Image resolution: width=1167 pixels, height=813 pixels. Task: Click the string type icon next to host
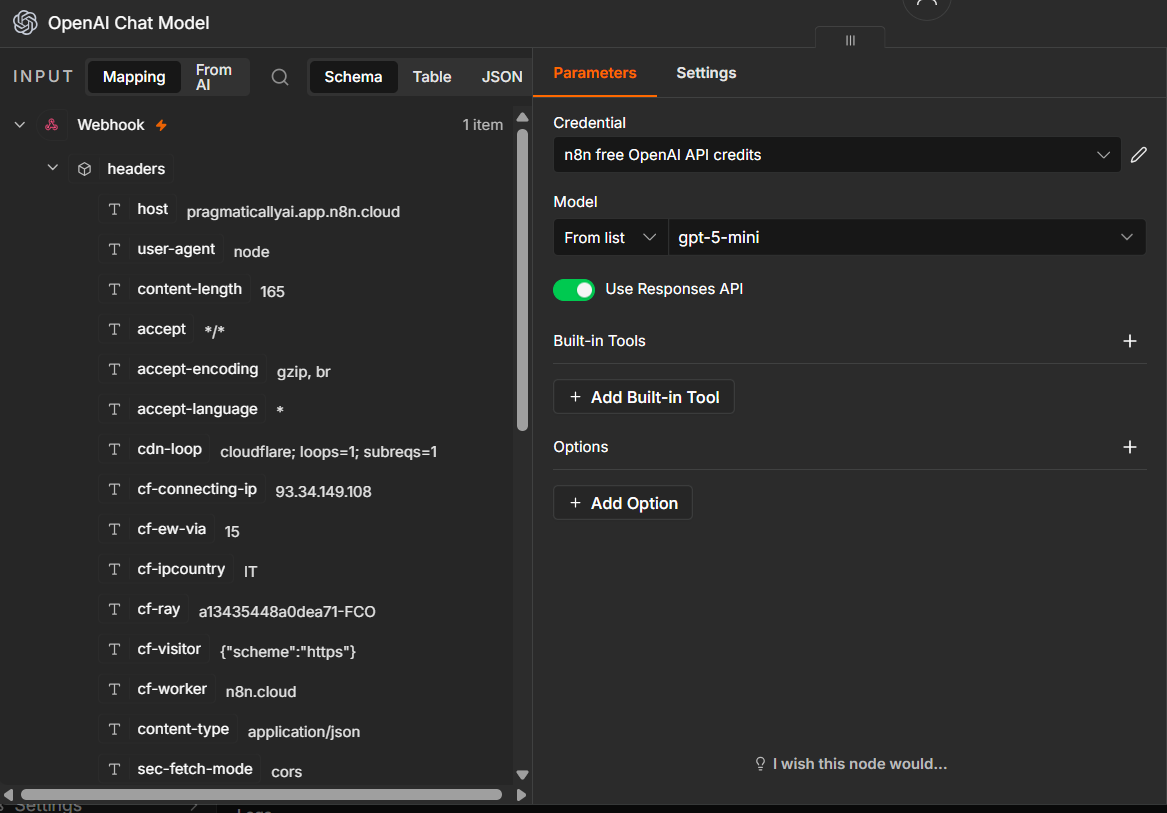[115, 209]
